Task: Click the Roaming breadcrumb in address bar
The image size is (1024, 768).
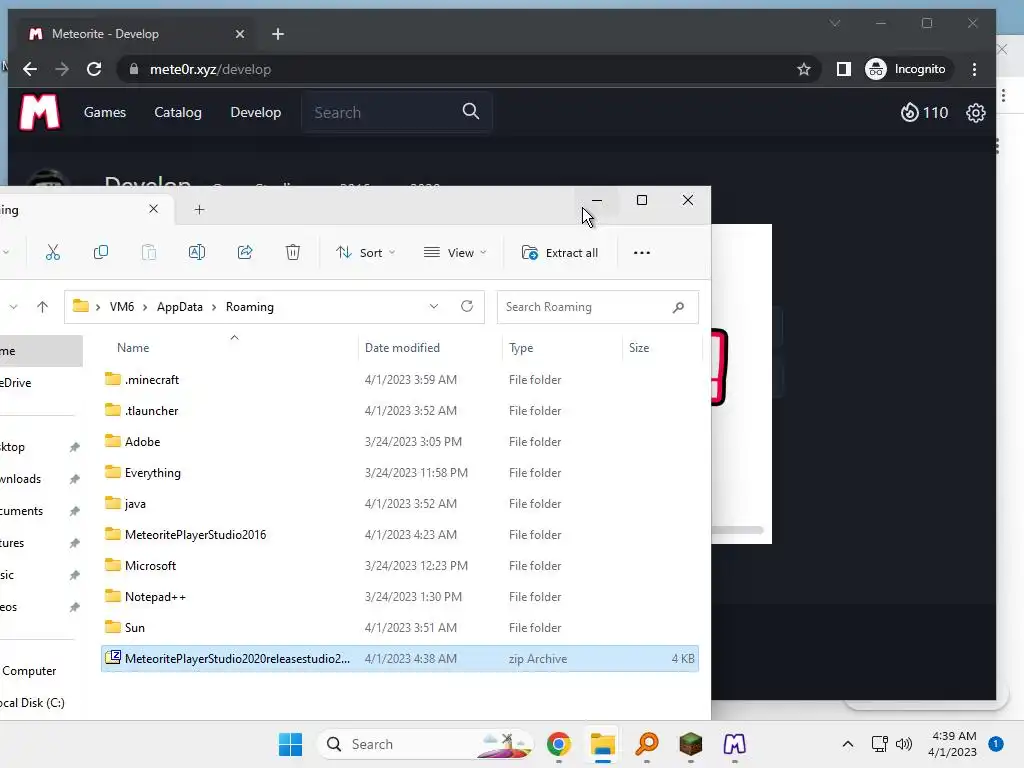Action: click(x=249, y=307)
